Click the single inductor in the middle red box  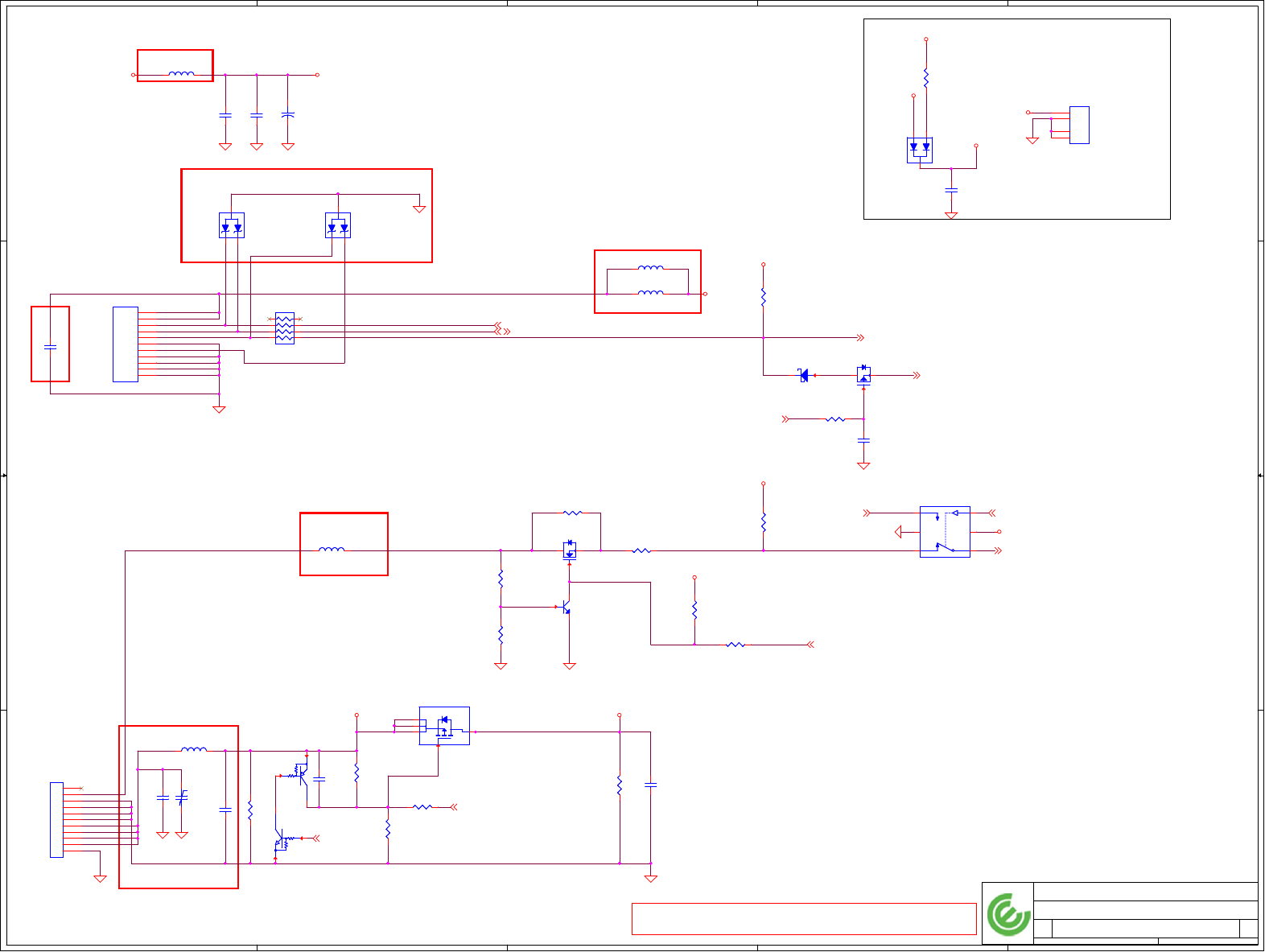point(332,550)
